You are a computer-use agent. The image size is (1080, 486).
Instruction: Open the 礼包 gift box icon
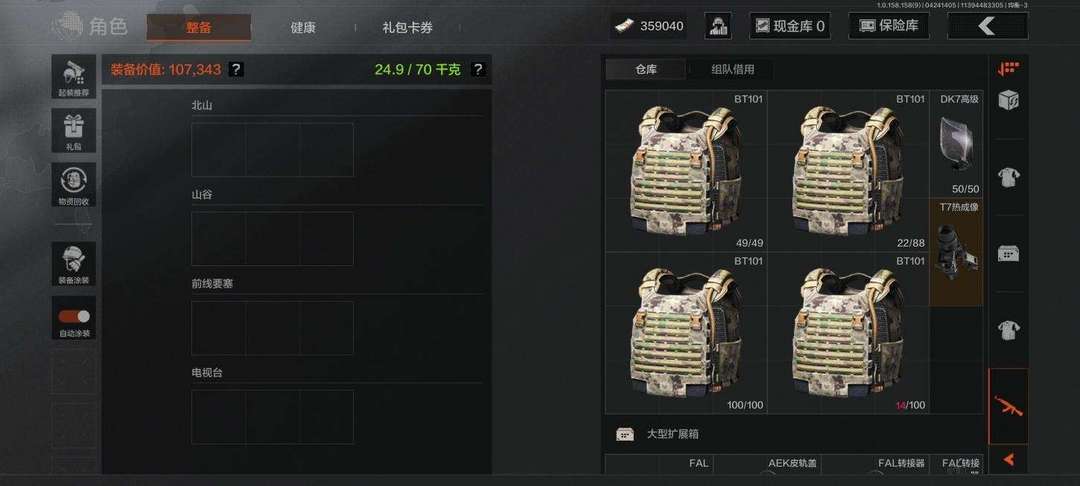pyautogui.click(x=74, y=130)
